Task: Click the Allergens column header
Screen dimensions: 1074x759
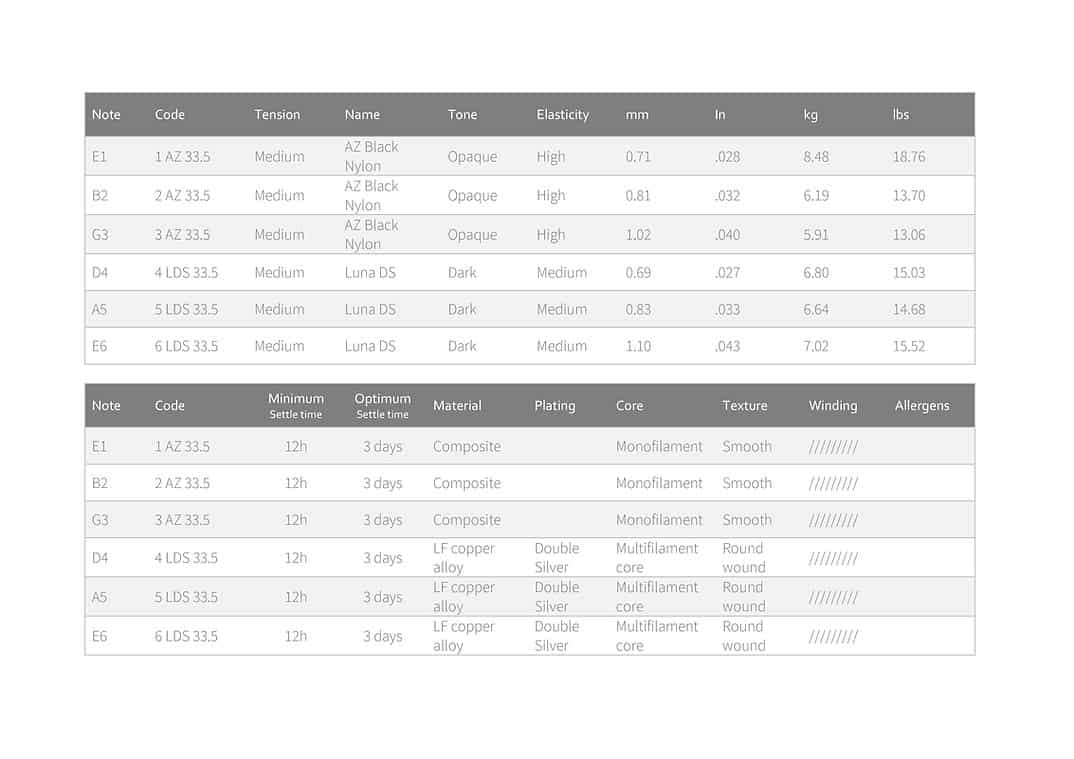Action: (x=921, y=406)
